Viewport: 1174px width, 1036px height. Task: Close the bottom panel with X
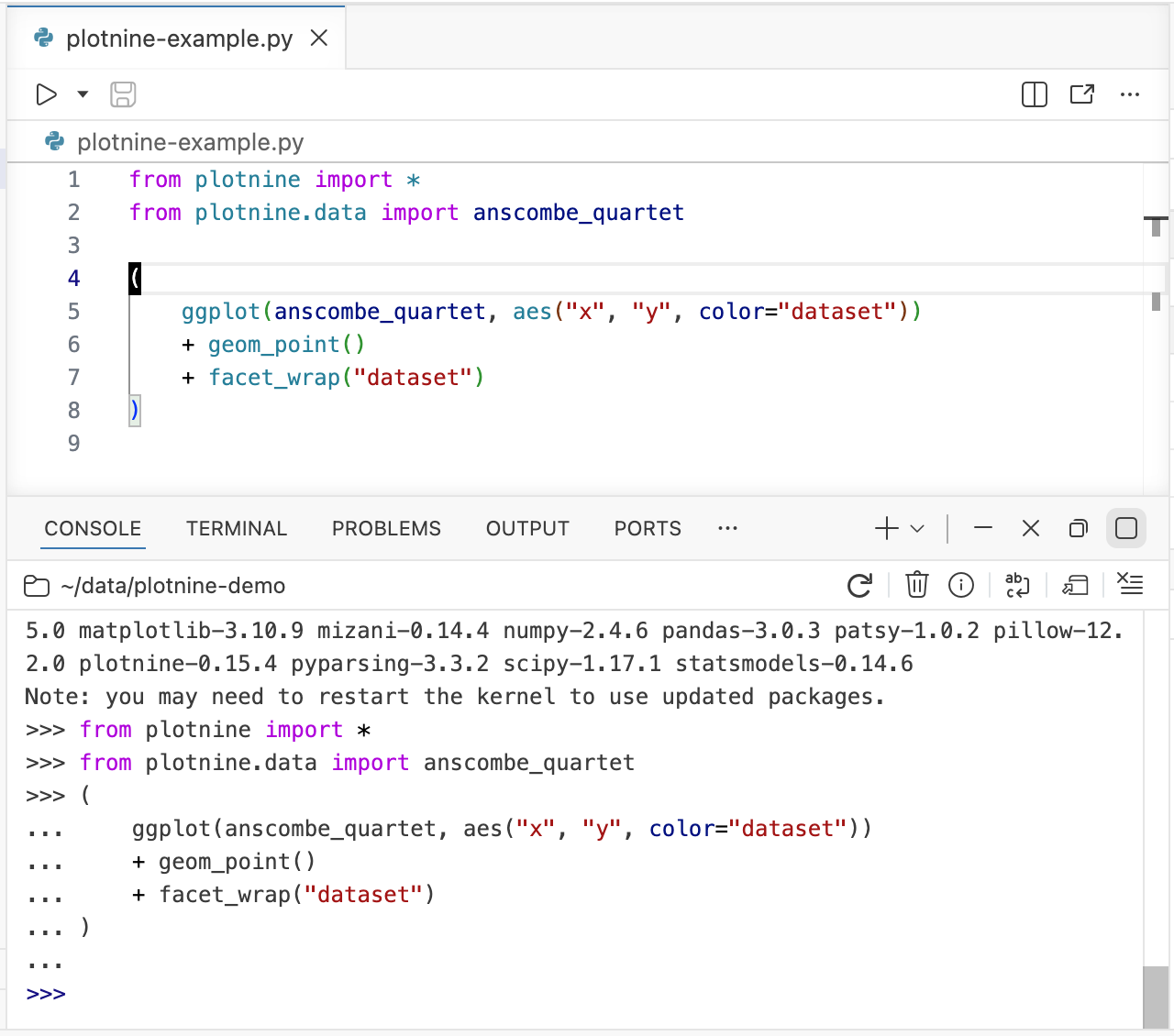tap(1031, 528)
